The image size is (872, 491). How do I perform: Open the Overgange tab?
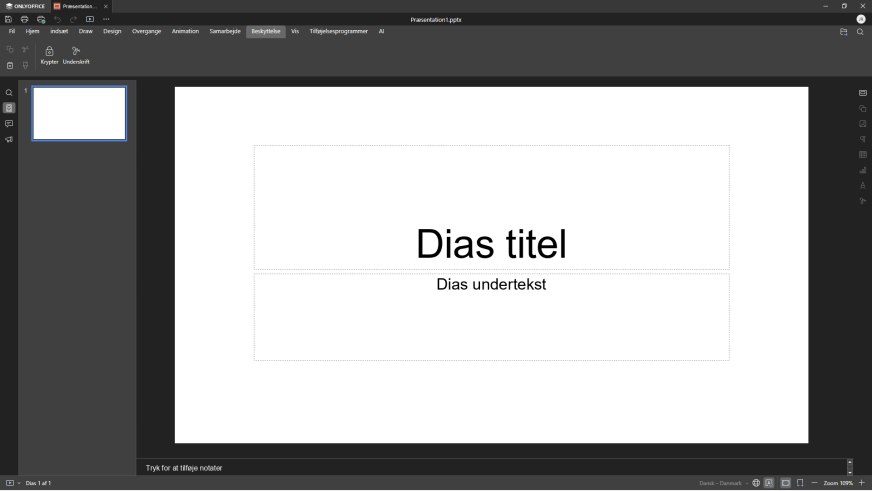146,32
